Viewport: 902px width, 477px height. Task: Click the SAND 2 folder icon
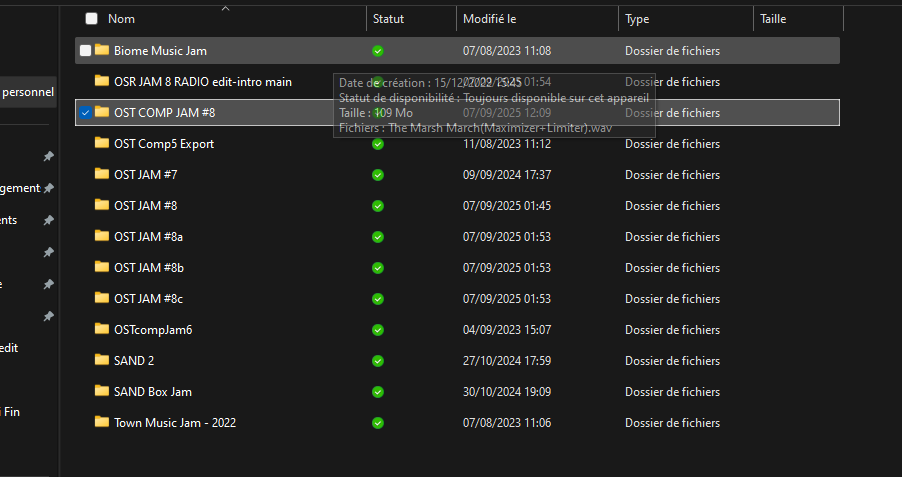coord(101,360)
